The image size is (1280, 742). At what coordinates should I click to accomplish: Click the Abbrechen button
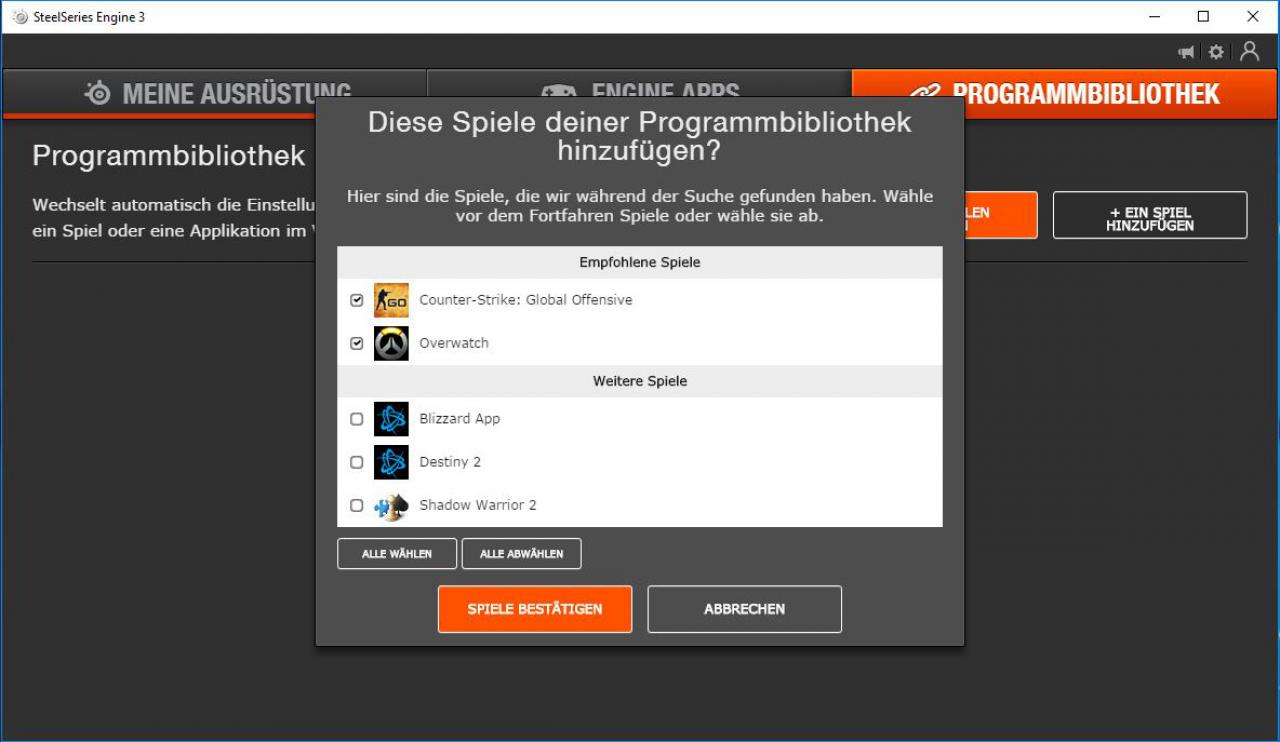[x=744, y=609]
